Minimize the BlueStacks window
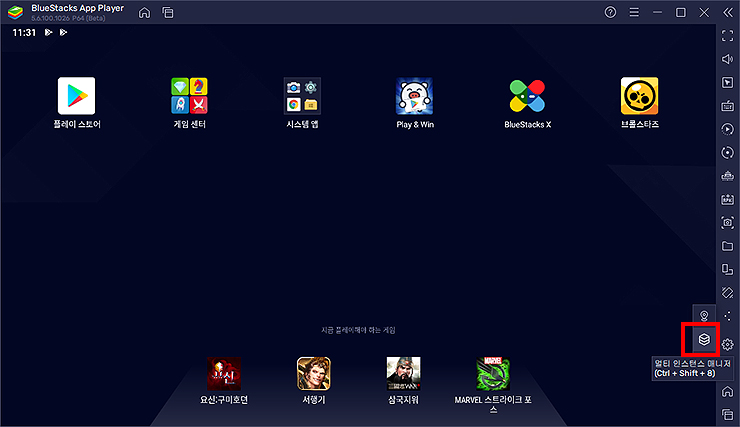The width and height of the screenshot is (740, 427). pyautogui.click(x=657, y=12)
